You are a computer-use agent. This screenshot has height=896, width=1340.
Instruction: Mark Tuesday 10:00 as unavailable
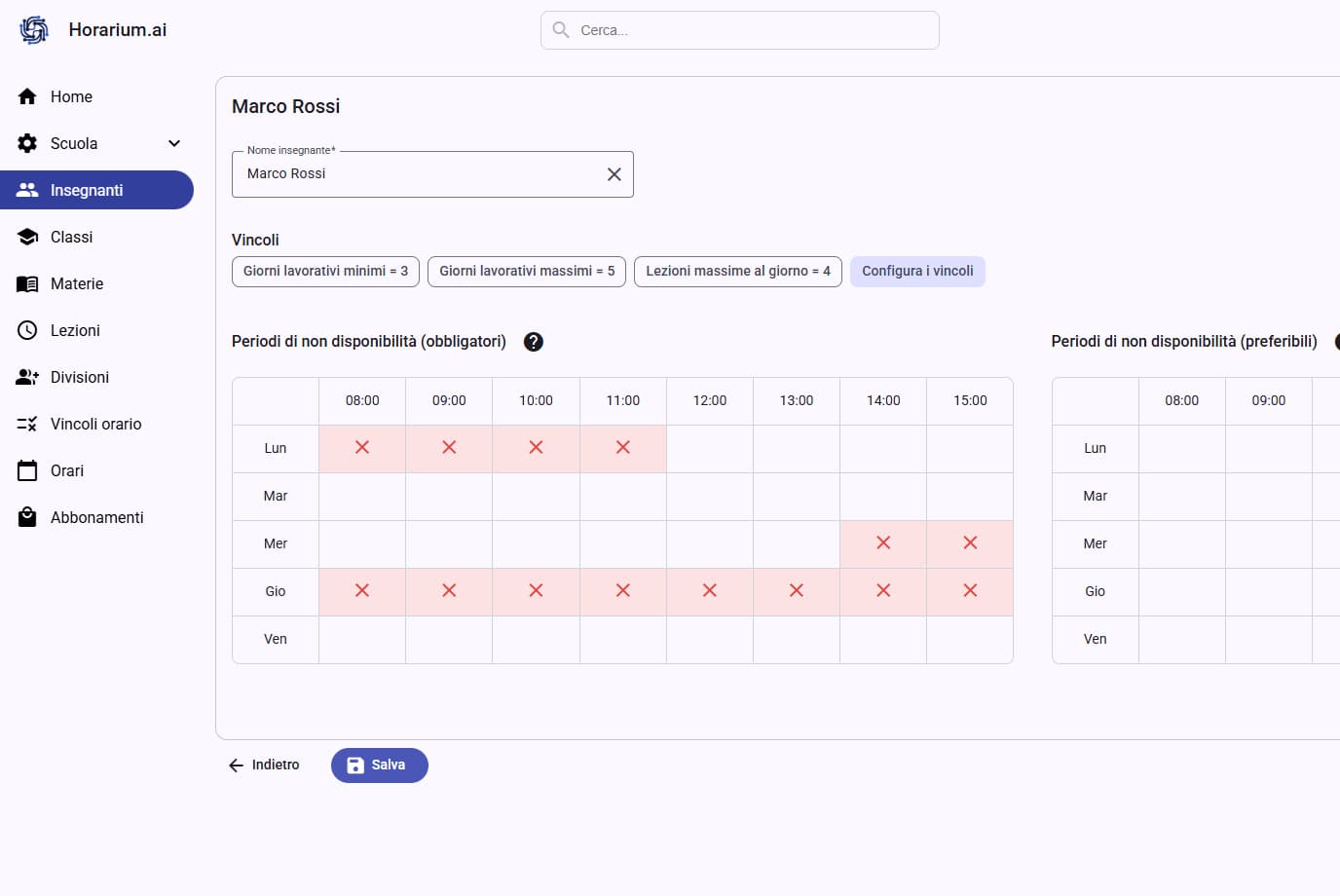pos(536,496)
